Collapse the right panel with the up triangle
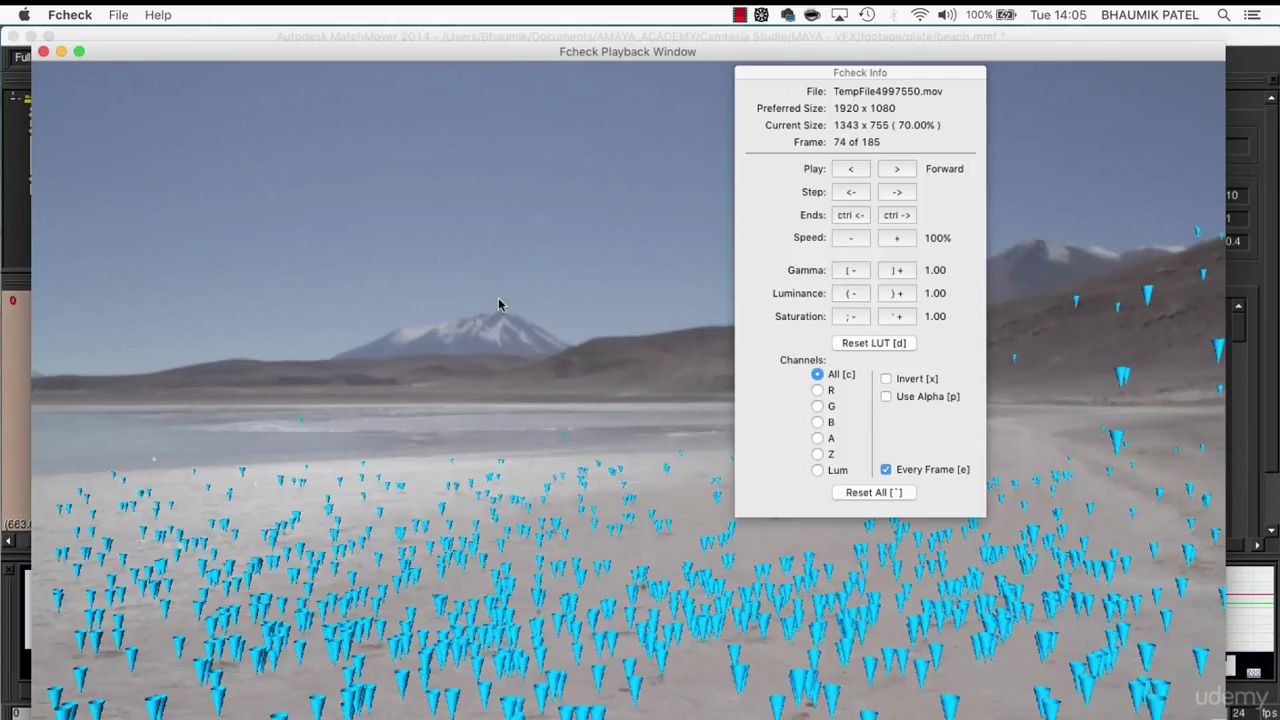This screenshot has height=720, width=1280. click(1271, 97)
